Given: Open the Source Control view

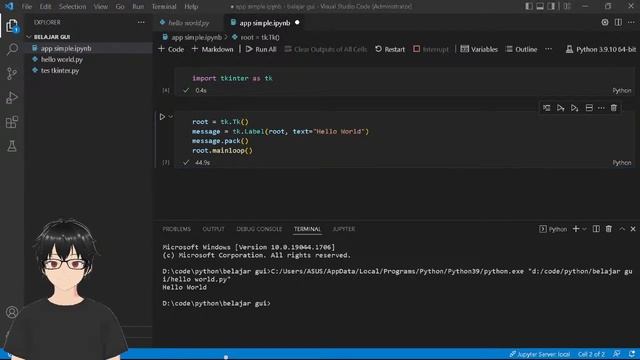Looking at the screenshot, I should pos(12,73).
